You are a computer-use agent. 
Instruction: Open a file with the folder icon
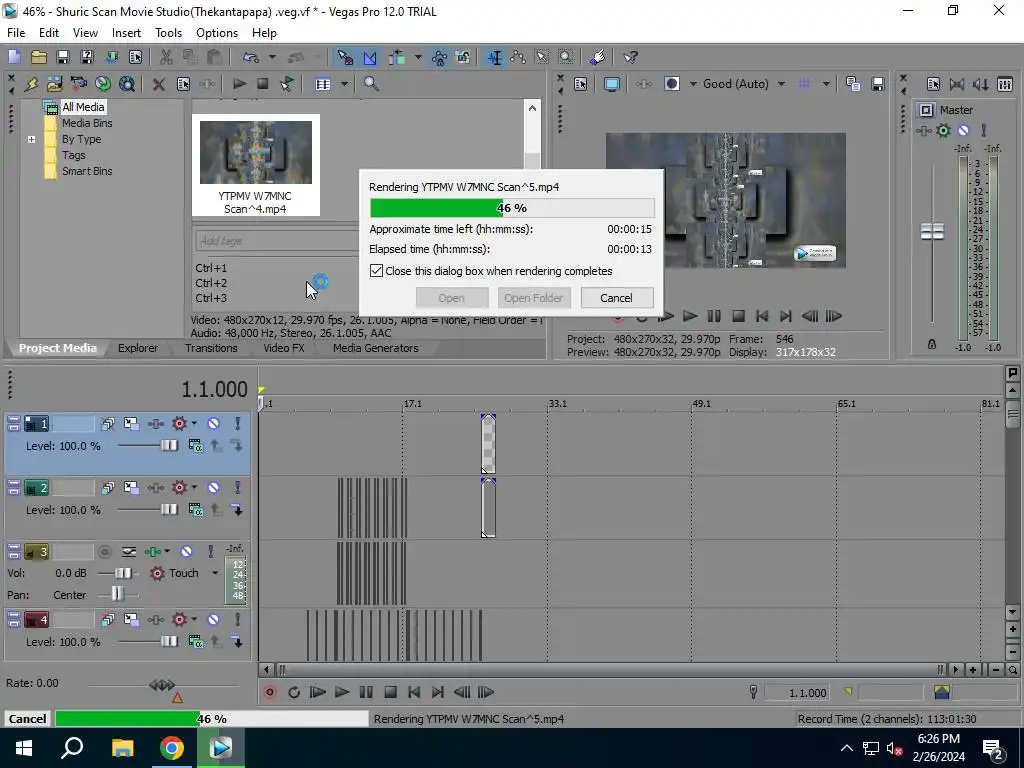[39, 57]
